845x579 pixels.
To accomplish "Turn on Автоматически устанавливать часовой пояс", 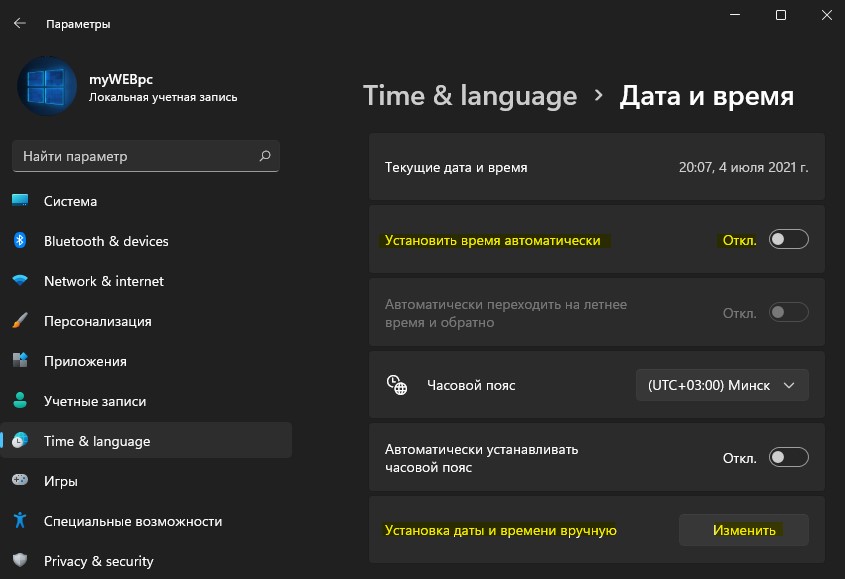I will [788, 458].
